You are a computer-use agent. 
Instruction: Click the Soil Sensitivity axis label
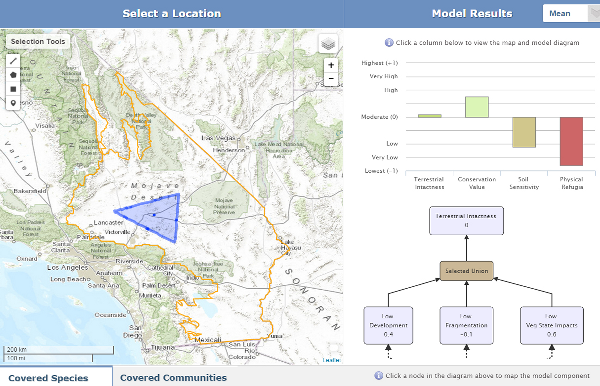[524, 183]
